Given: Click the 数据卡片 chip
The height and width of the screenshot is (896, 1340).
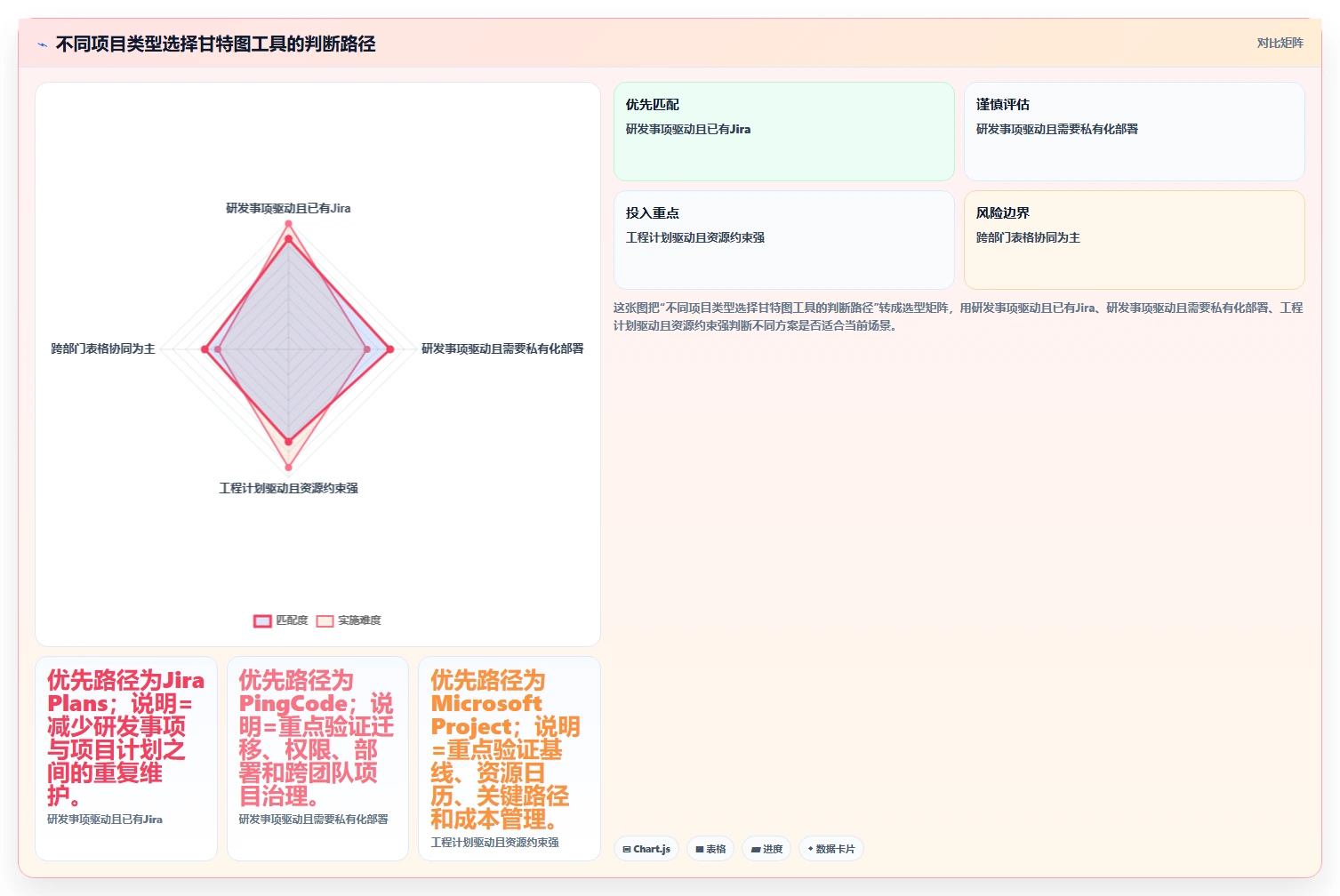Looking at the screenshot, I should coord(831,849).
